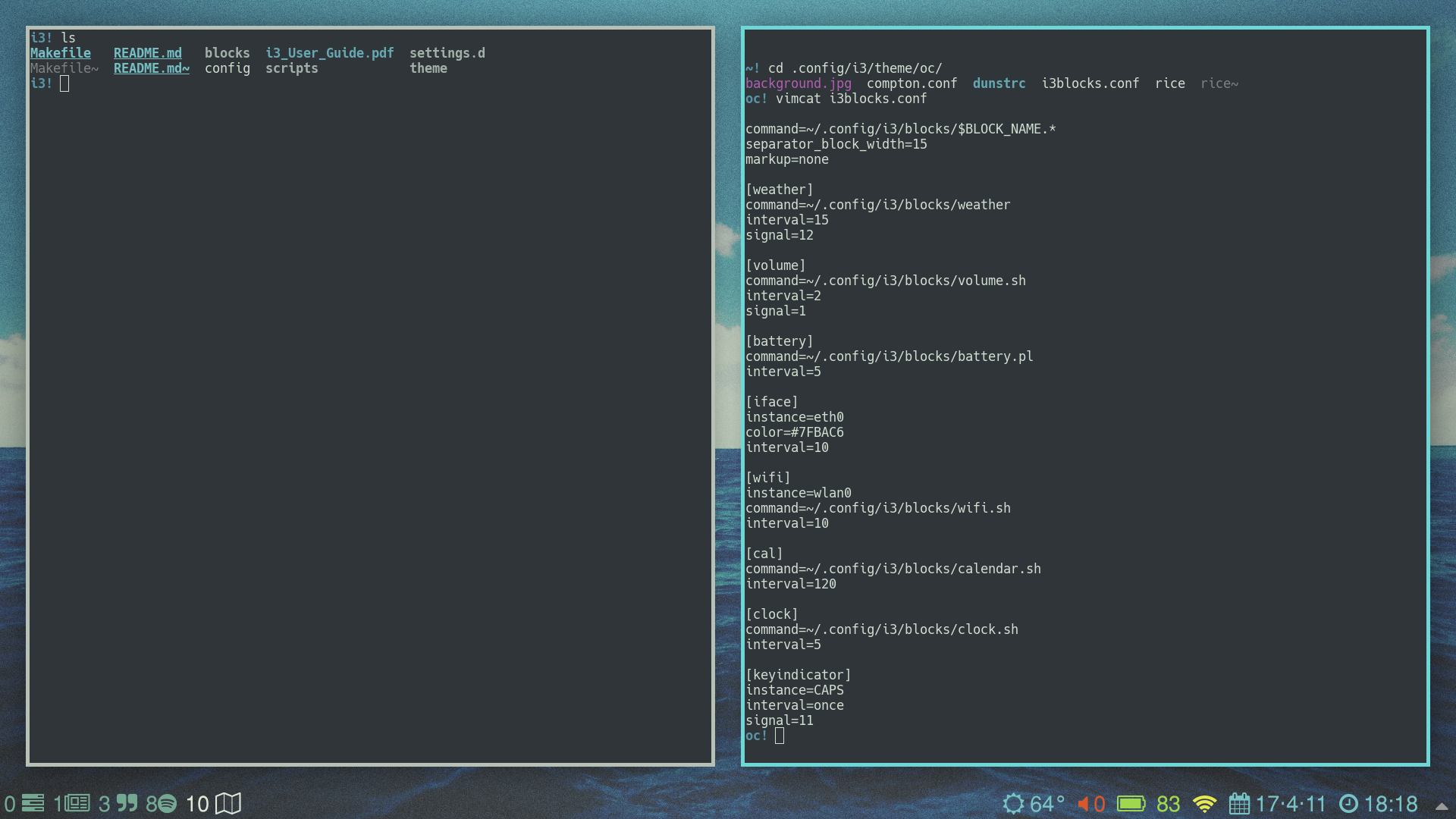
Task: Toggle the muted volume speaker icon
Action: (x=1084, y=803)
